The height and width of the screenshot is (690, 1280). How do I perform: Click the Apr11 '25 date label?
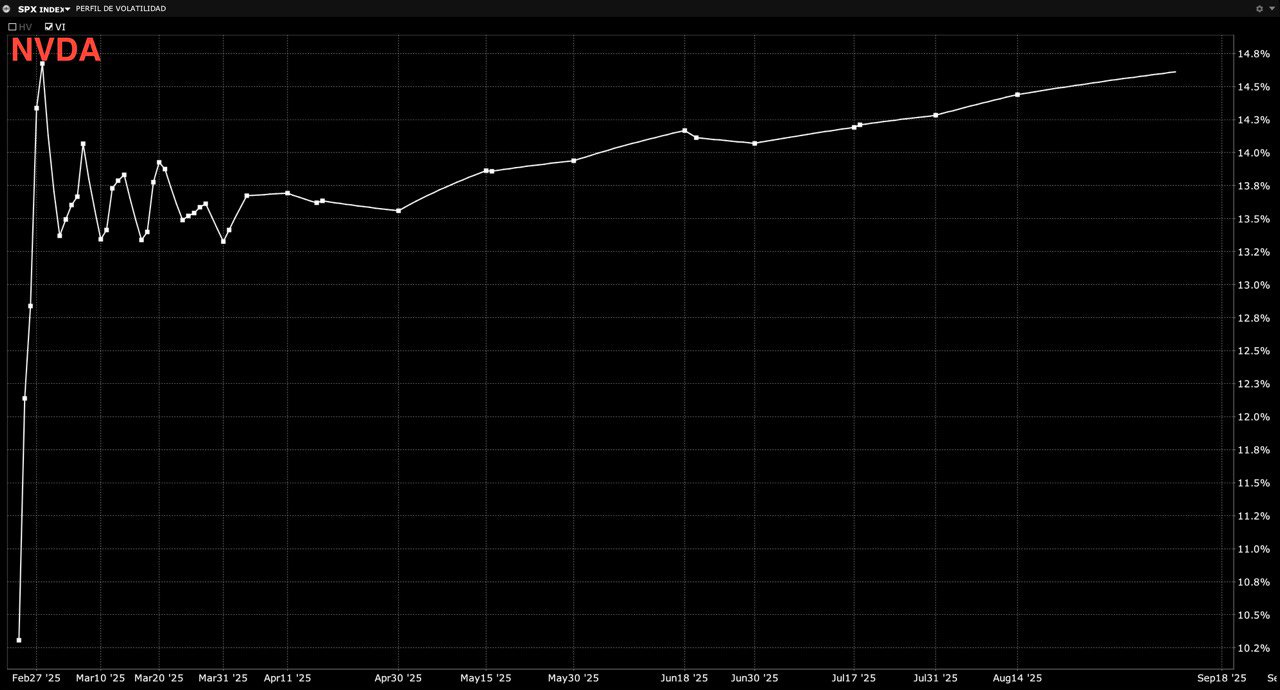286,678
